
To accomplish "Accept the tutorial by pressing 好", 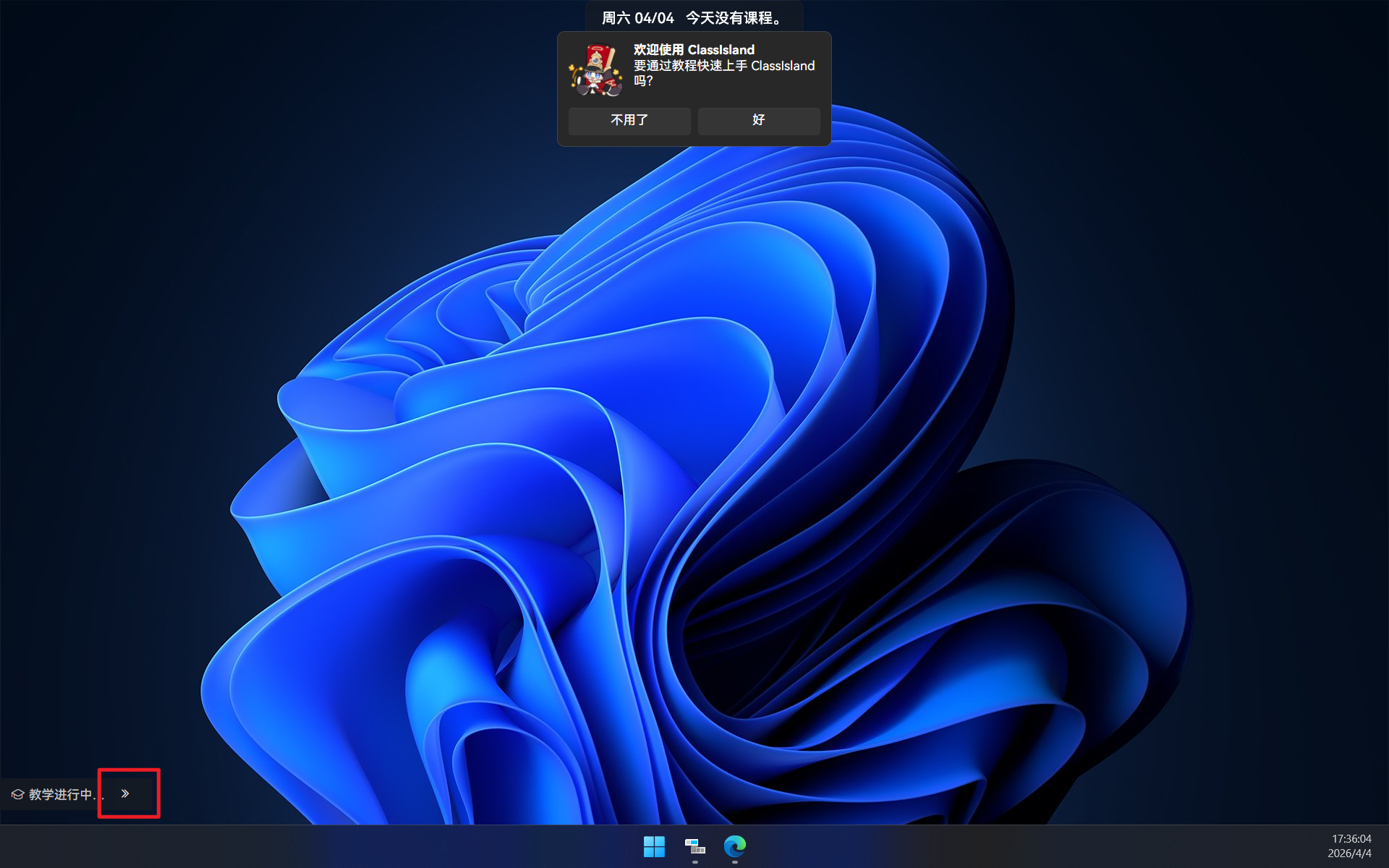I will (x=758, y=120).
